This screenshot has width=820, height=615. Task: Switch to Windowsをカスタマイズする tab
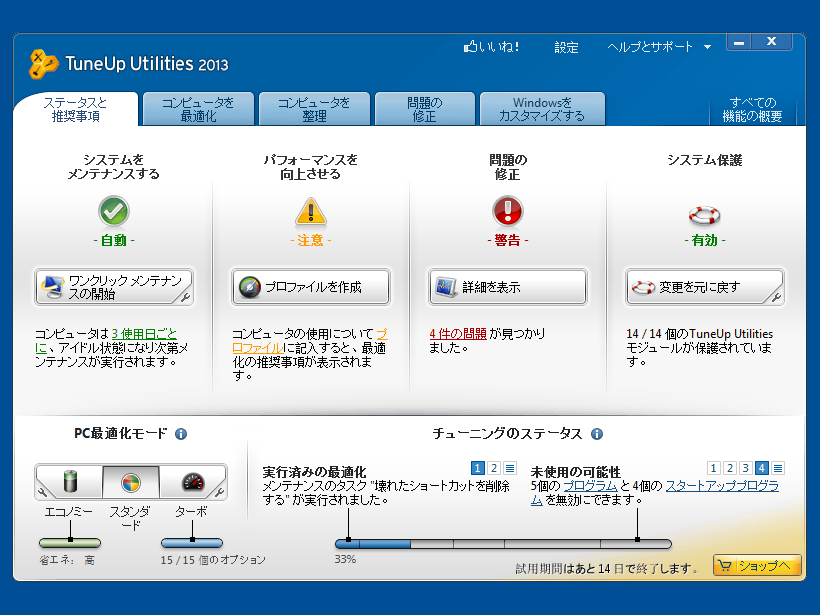[x=542, y=109]
